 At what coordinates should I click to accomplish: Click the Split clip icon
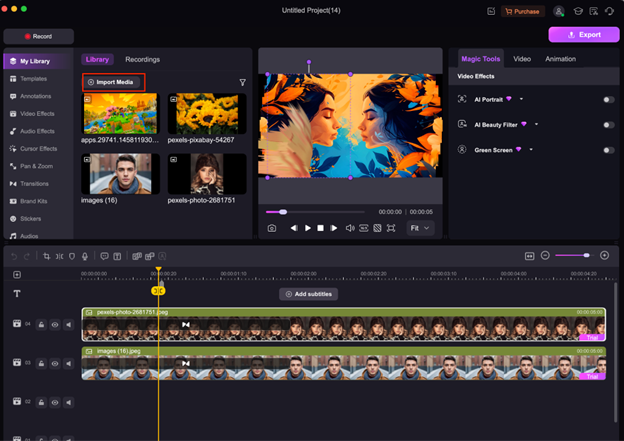pos(59,256)
